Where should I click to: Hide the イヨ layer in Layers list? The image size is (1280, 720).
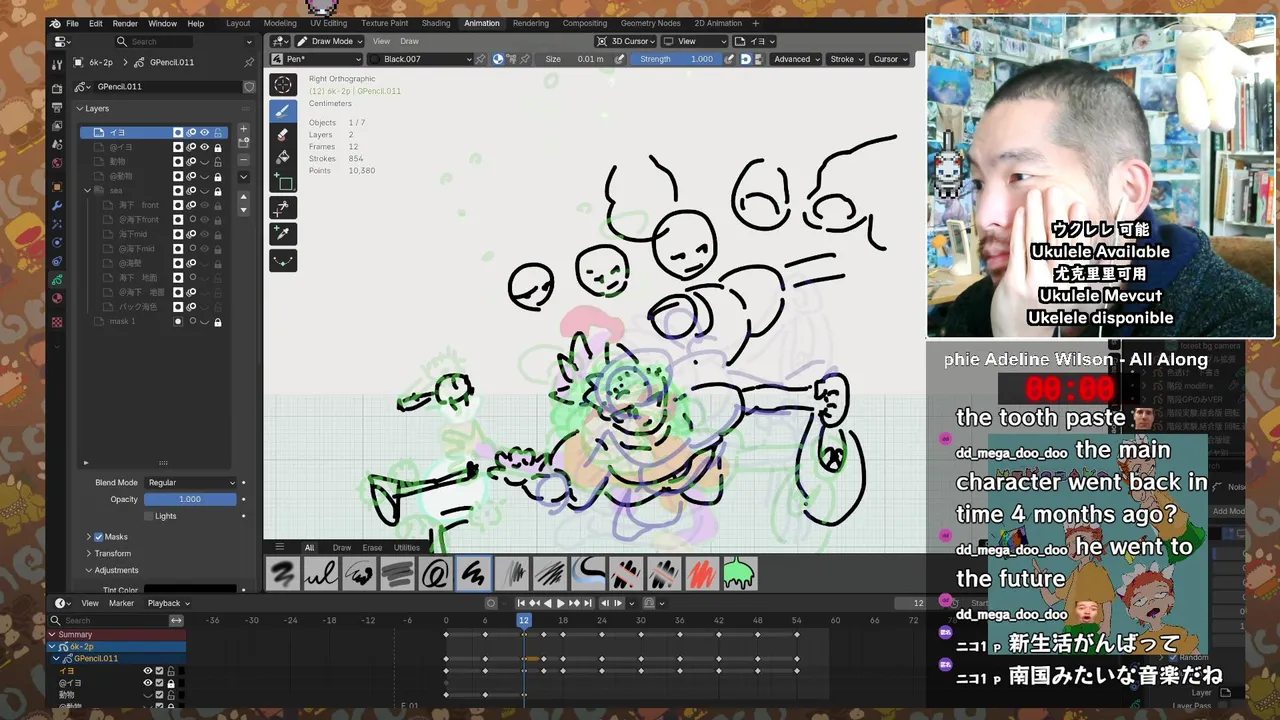[x=204, y=132]
